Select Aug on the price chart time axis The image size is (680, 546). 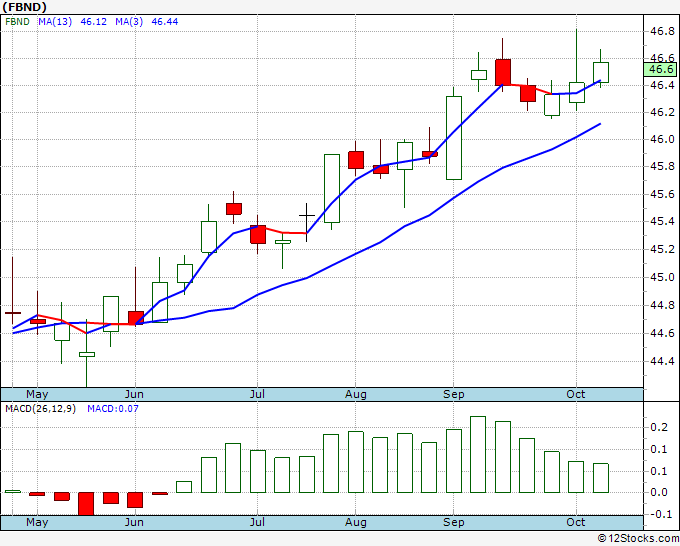pos(356,394)
